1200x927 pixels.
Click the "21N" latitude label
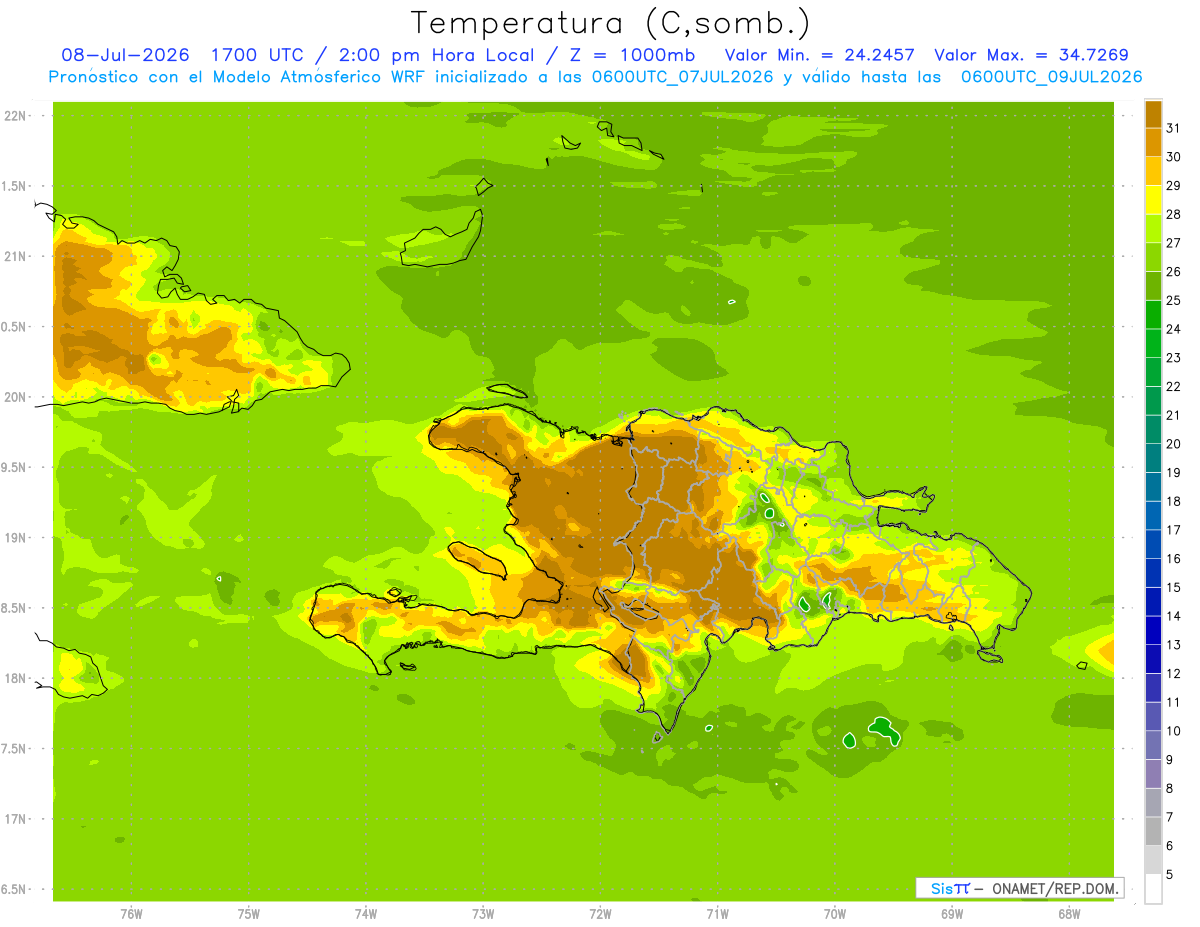17,256
